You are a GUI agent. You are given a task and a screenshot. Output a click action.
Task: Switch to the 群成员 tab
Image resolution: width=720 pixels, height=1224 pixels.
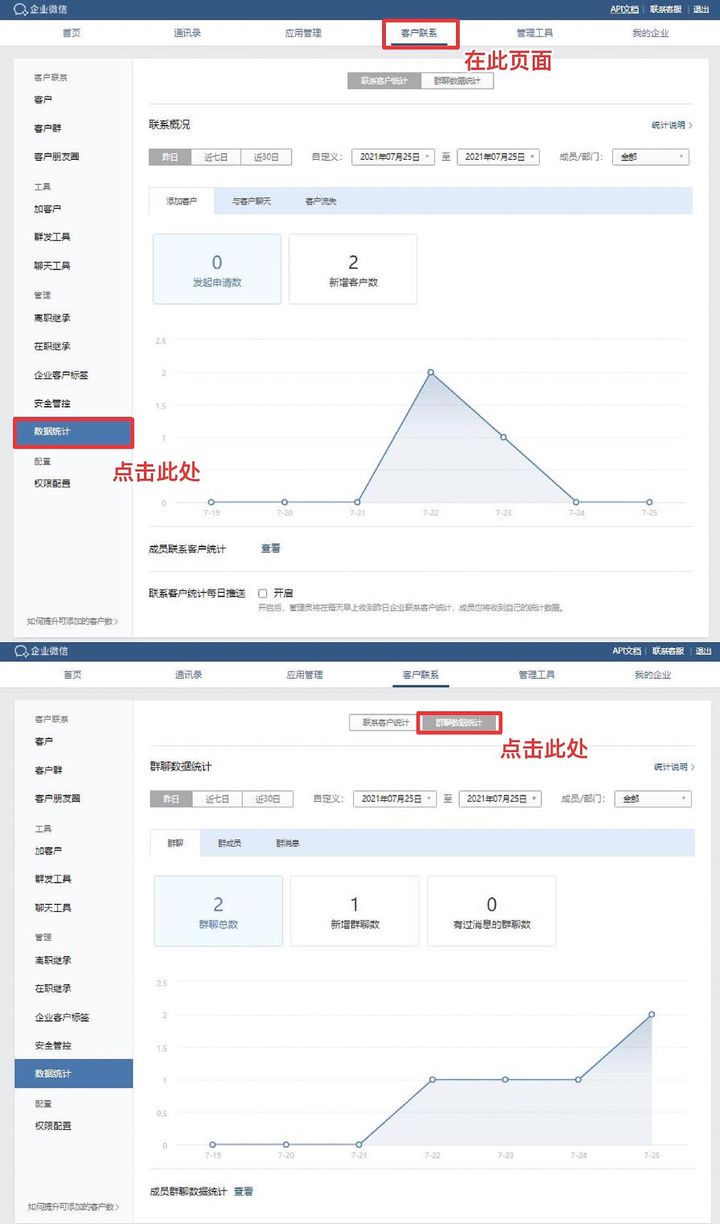230,843
